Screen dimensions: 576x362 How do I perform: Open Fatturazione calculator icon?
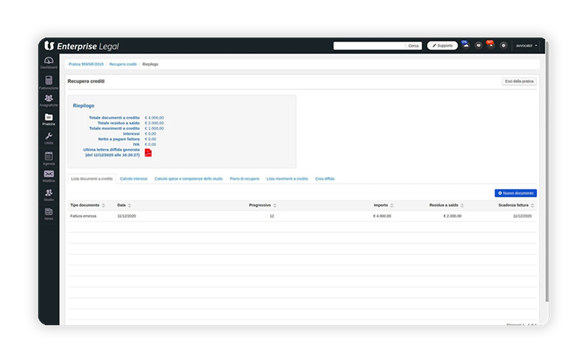pyautogui.click(x=48, y=82)
